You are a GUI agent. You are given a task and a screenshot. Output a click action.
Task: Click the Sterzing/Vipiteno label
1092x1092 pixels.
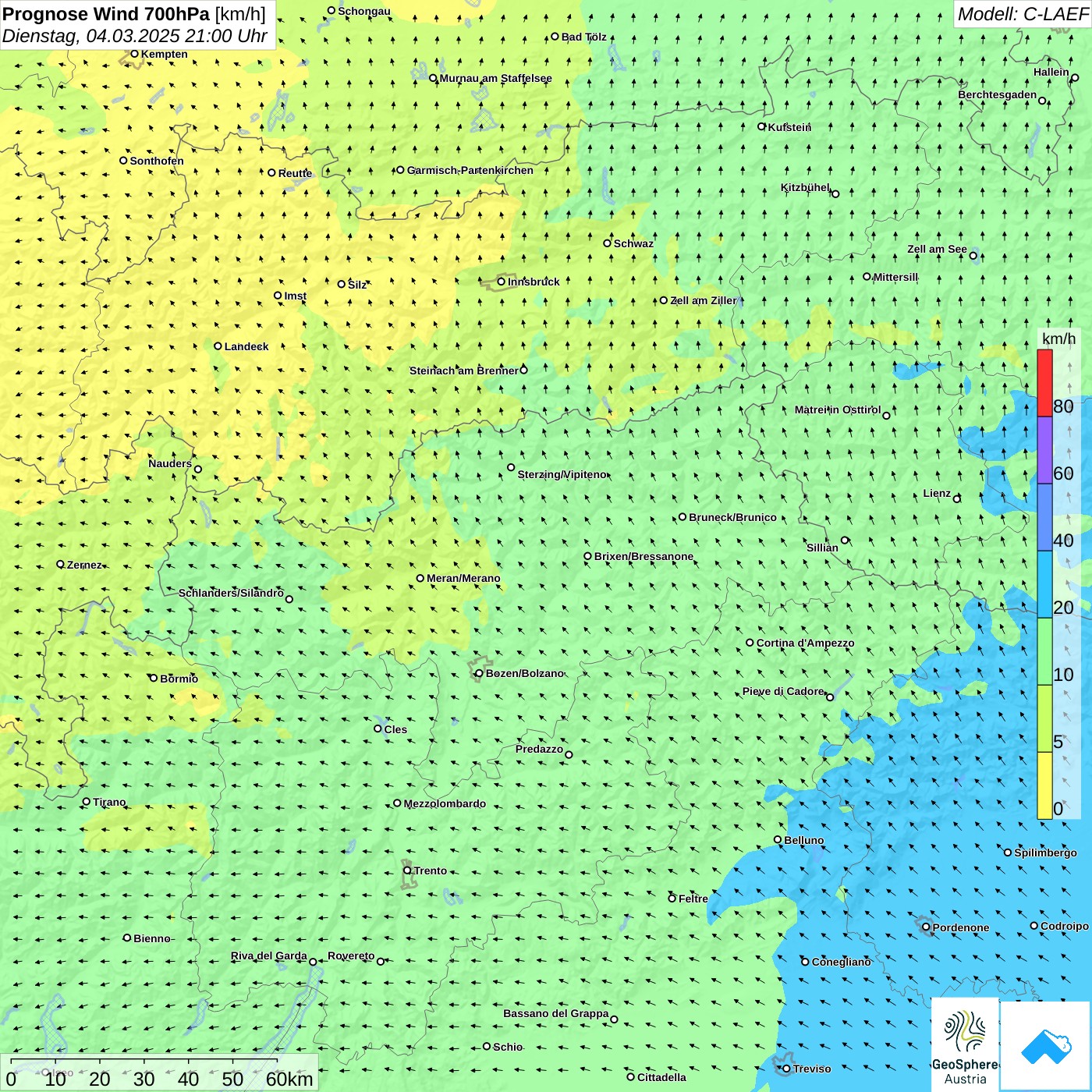pyautogui.click(x=562, y=474)
